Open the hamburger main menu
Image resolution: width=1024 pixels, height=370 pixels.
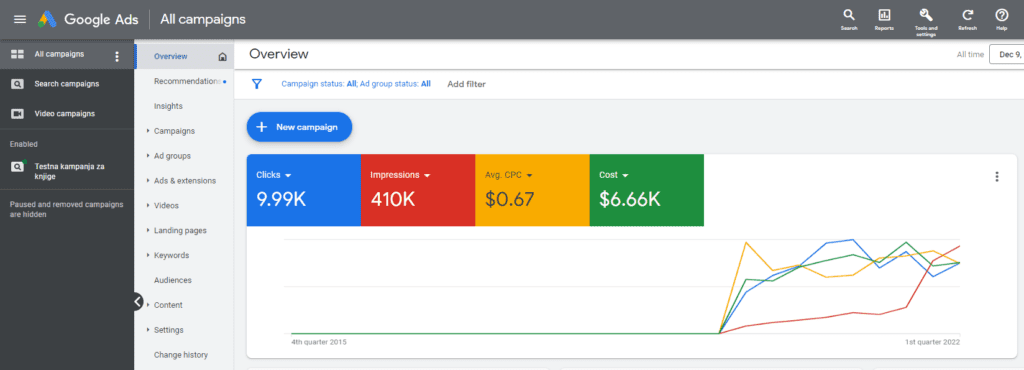[20, 20]
